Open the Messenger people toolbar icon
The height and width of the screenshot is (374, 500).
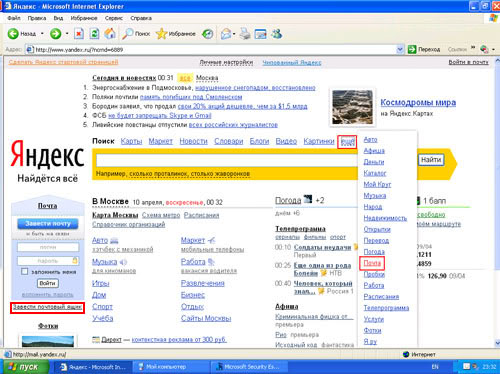pyautogui.click(x=276, y=34)
